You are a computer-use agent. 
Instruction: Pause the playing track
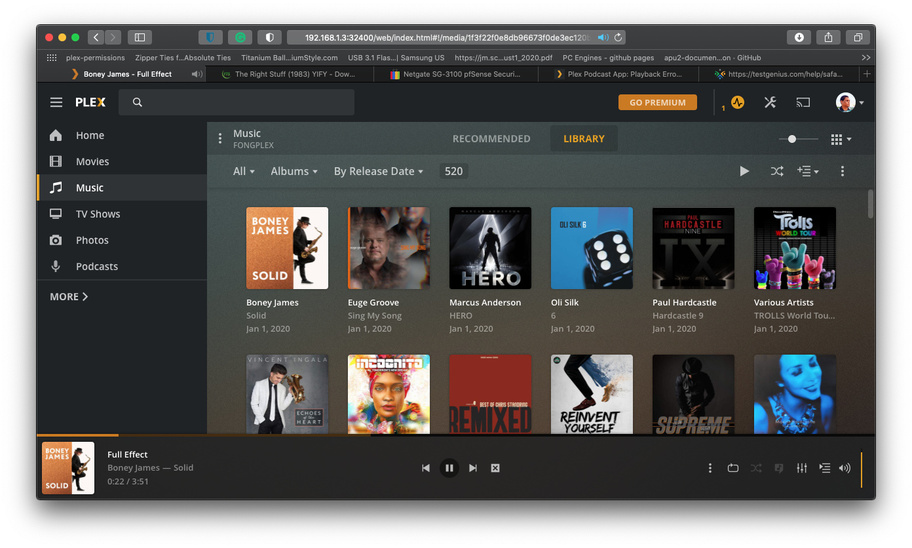point(449,468)
